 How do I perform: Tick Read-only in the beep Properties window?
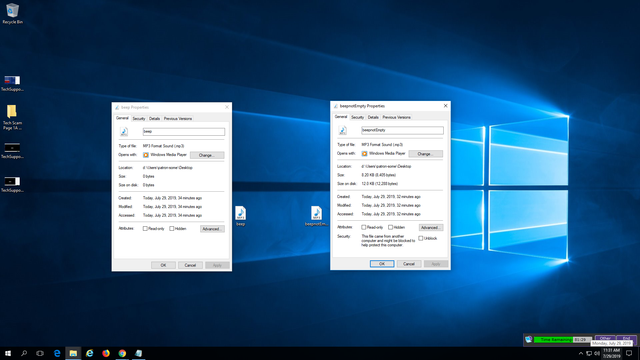pos(145,229)
